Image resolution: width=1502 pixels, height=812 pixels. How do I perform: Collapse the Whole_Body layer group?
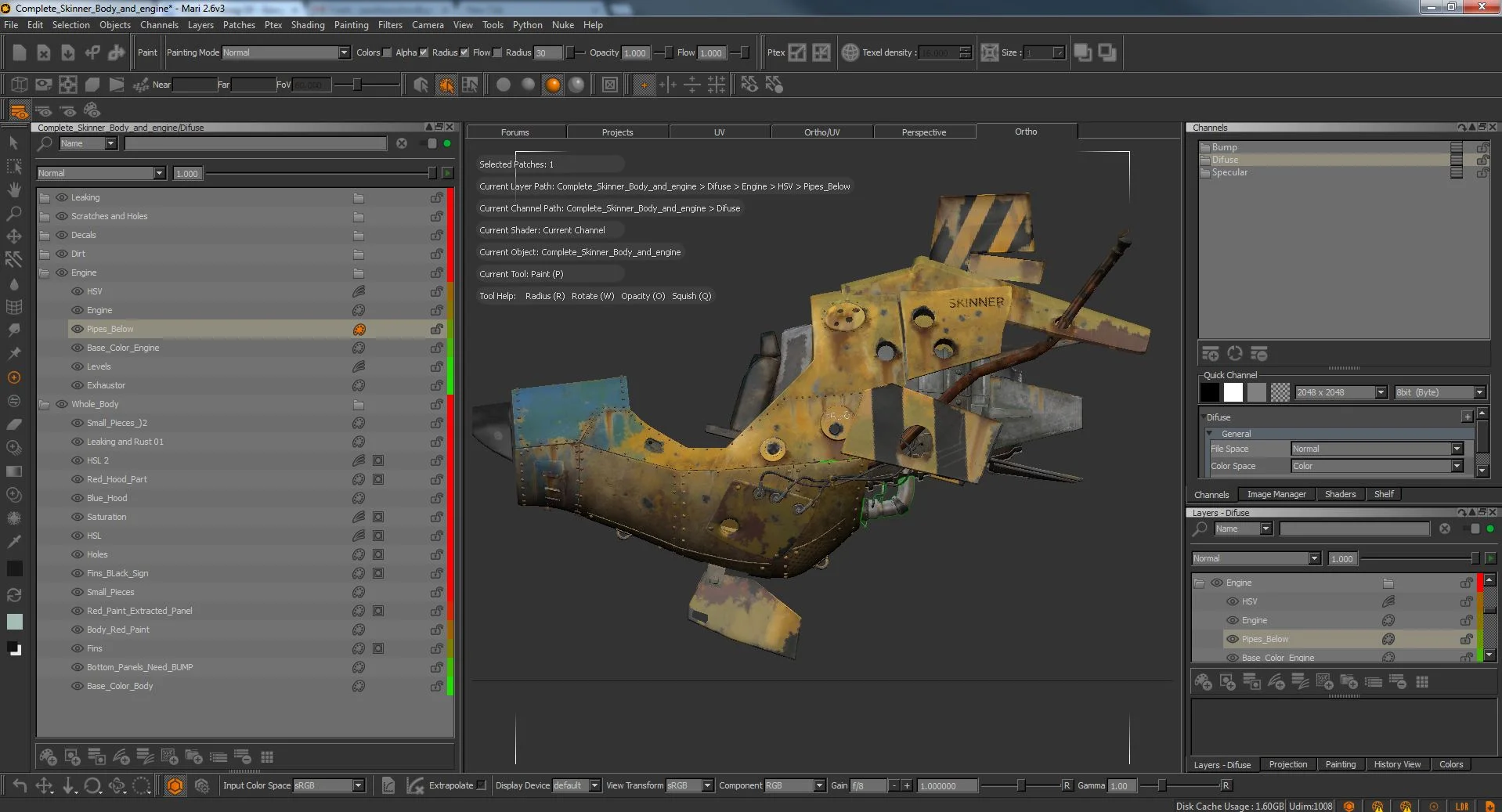click(45, 404)
